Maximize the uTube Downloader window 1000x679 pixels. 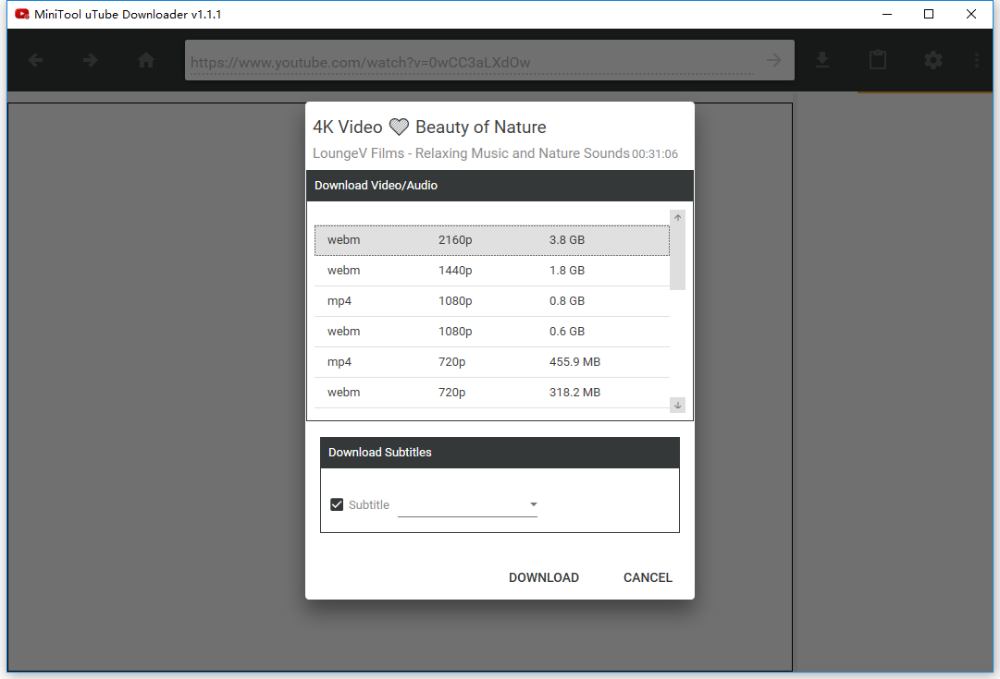coord(929,14)
